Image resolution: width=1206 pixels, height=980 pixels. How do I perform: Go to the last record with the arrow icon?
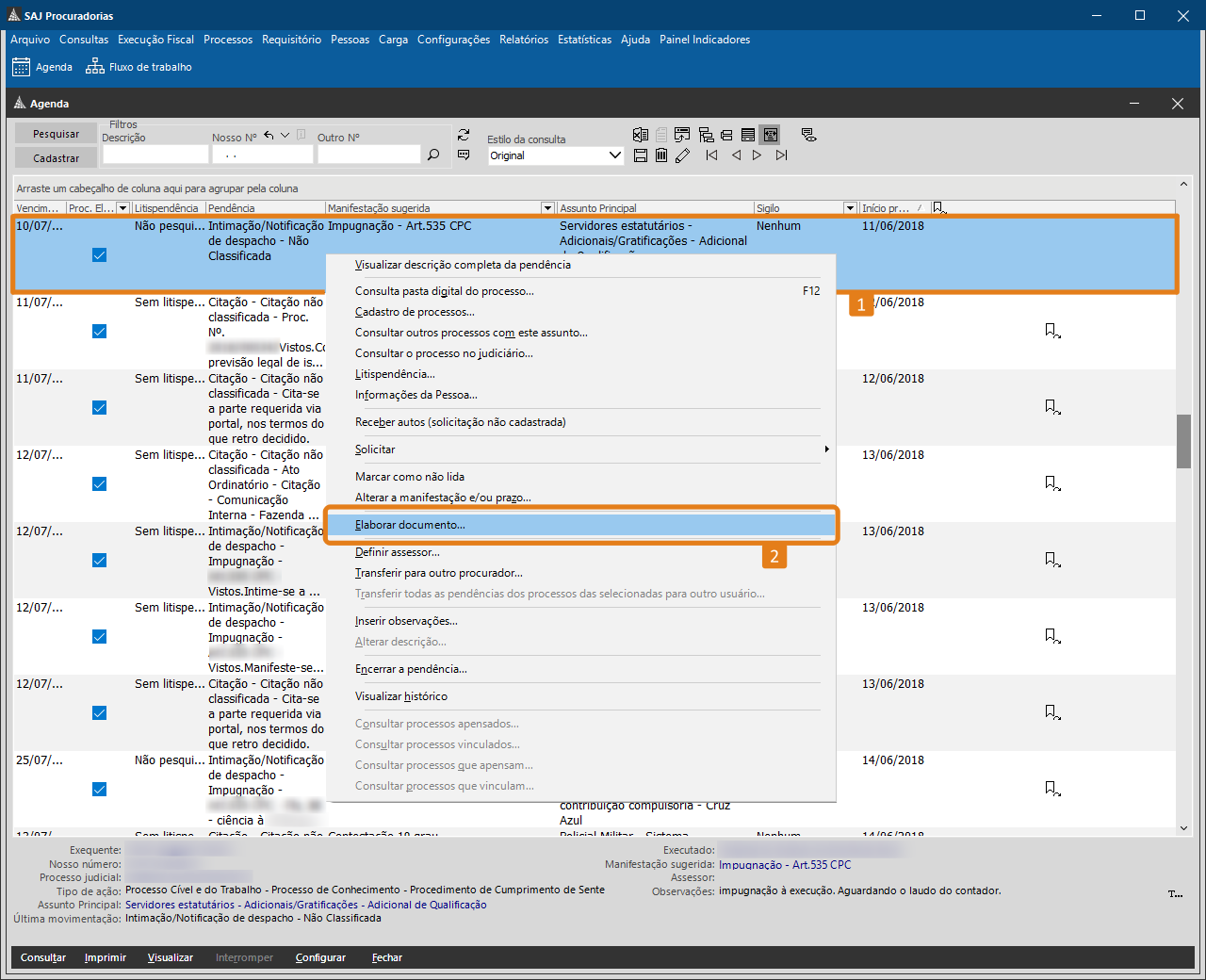pyautogui.click(x=781, y=155)
